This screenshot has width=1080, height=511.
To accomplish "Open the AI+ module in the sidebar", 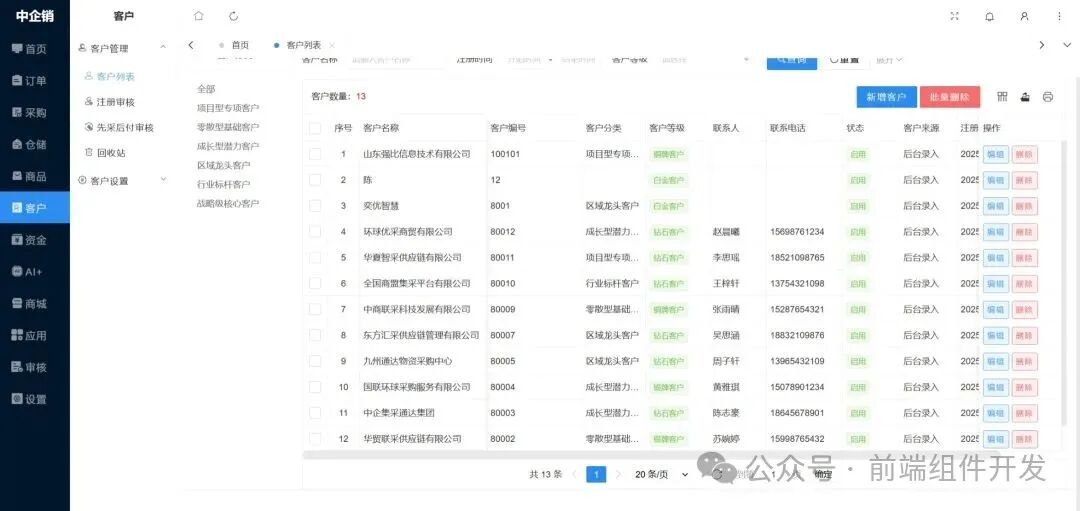I will [34, 271].
